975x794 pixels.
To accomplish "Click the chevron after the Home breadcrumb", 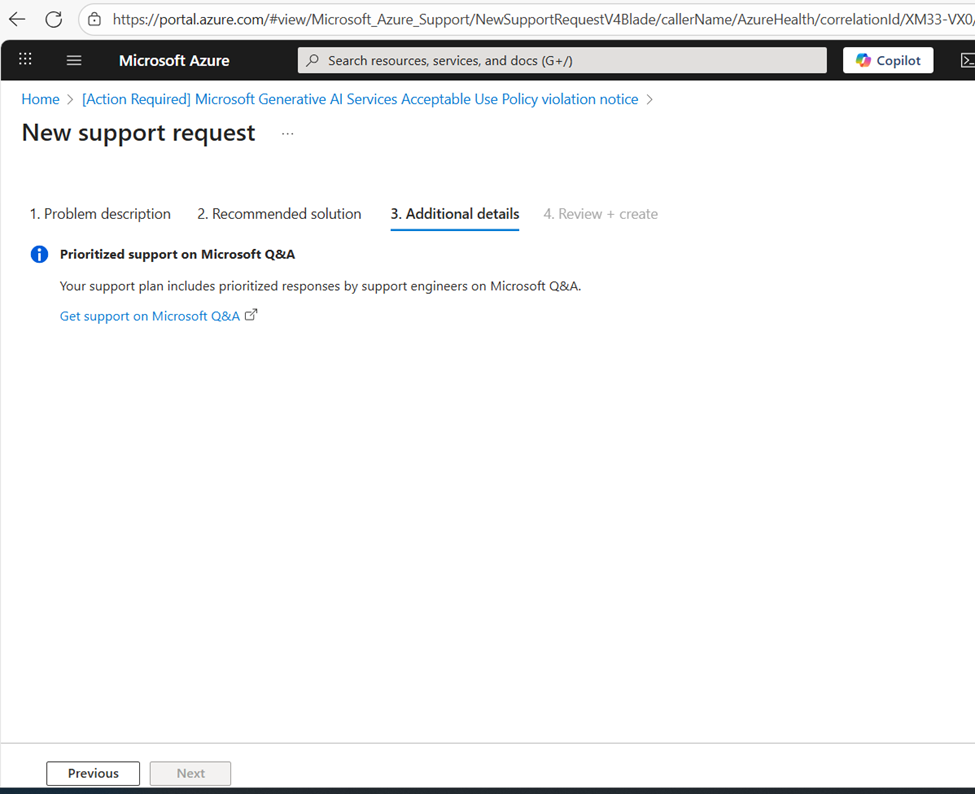I will [70, 99].
